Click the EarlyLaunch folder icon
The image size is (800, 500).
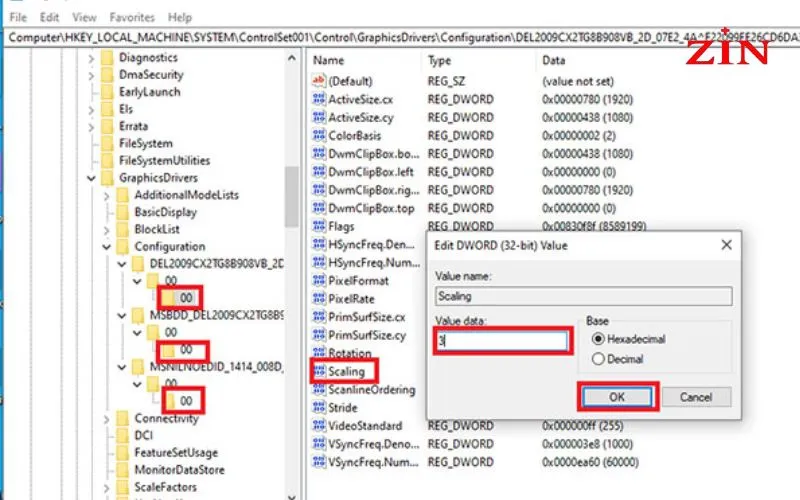point(107,92)
